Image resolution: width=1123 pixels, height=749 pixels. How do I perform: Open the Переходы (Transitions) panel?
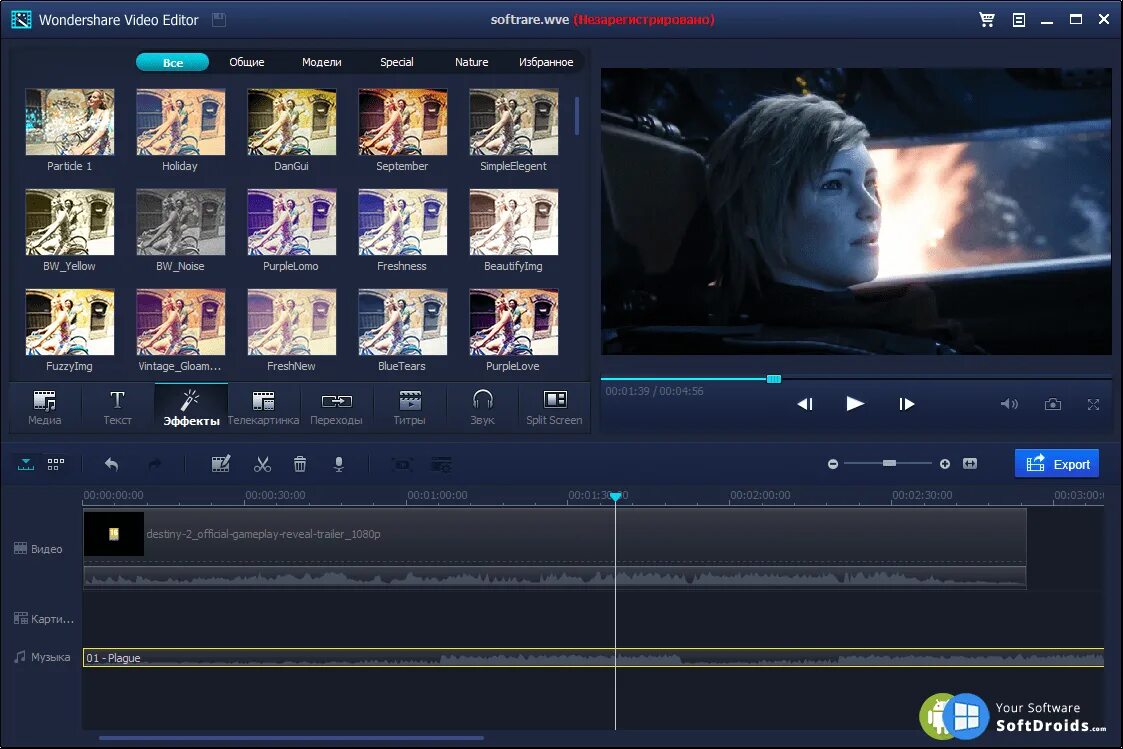click(x=336, y=407)
